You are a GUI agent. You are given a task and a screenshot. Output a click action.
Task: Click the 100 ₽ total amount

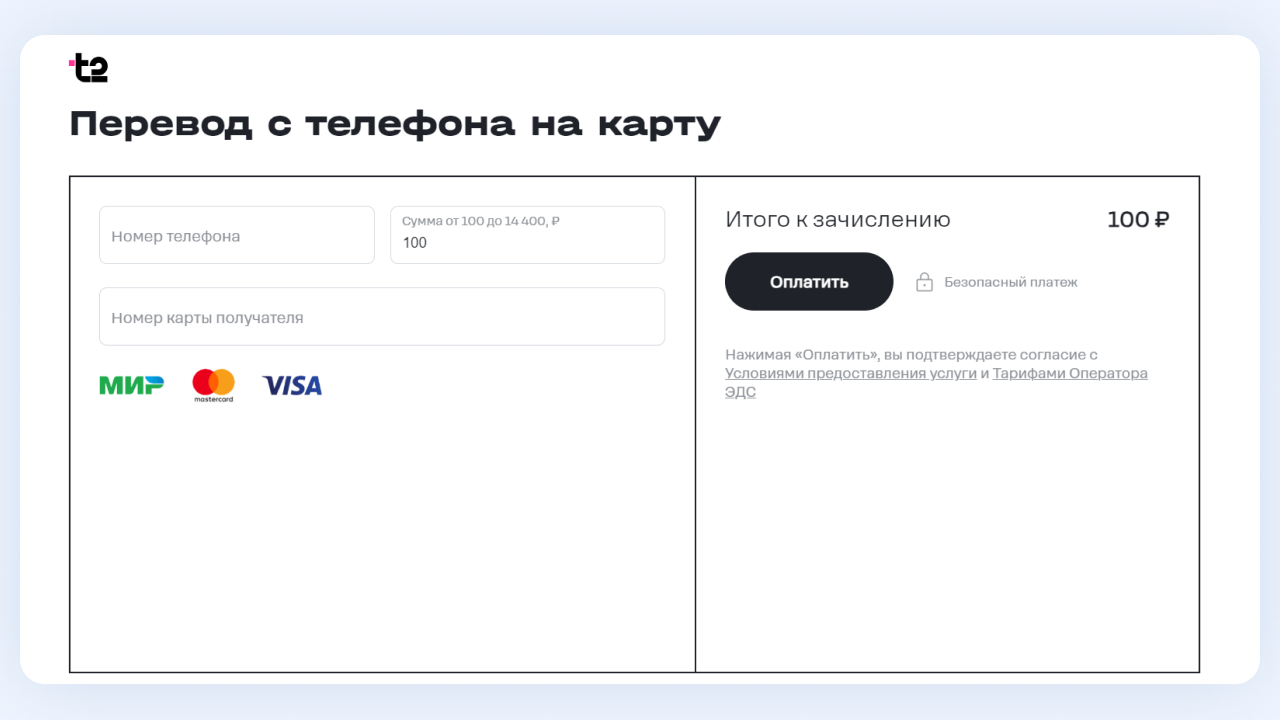(x=1138, y=220)
